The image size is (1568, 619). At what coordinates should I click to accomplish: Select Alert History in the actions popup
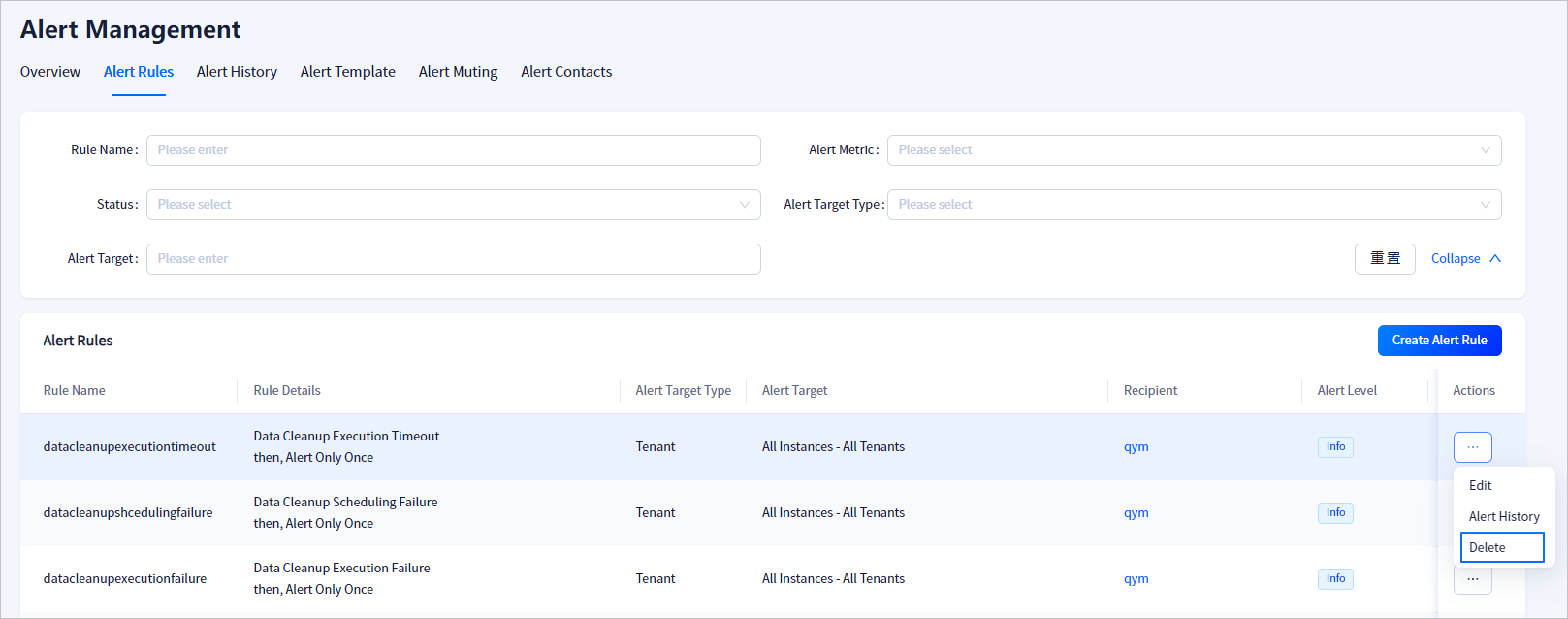[x=1504, y=517]
